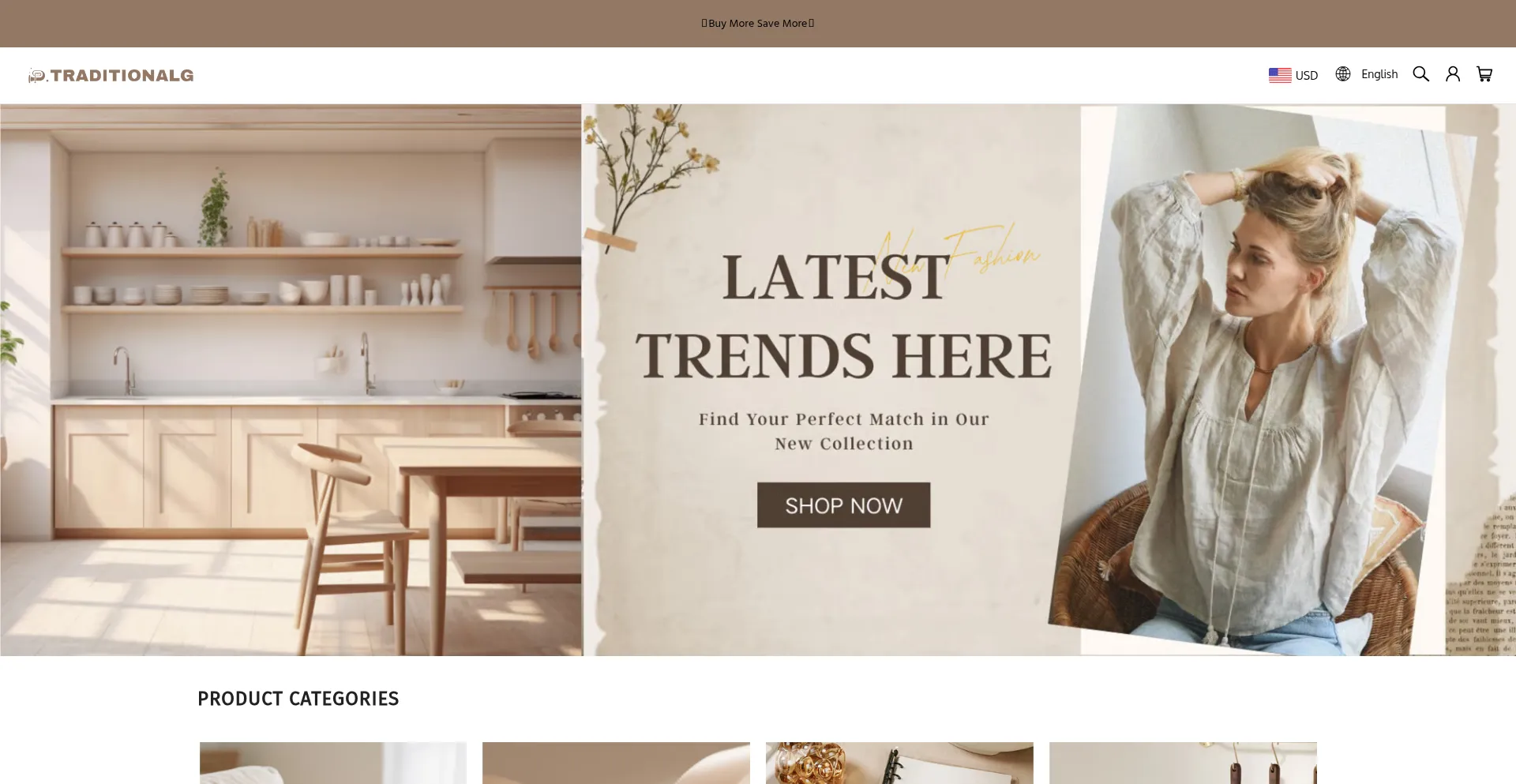
Task: Click the globe language icon
Action: pos(1343,74)
